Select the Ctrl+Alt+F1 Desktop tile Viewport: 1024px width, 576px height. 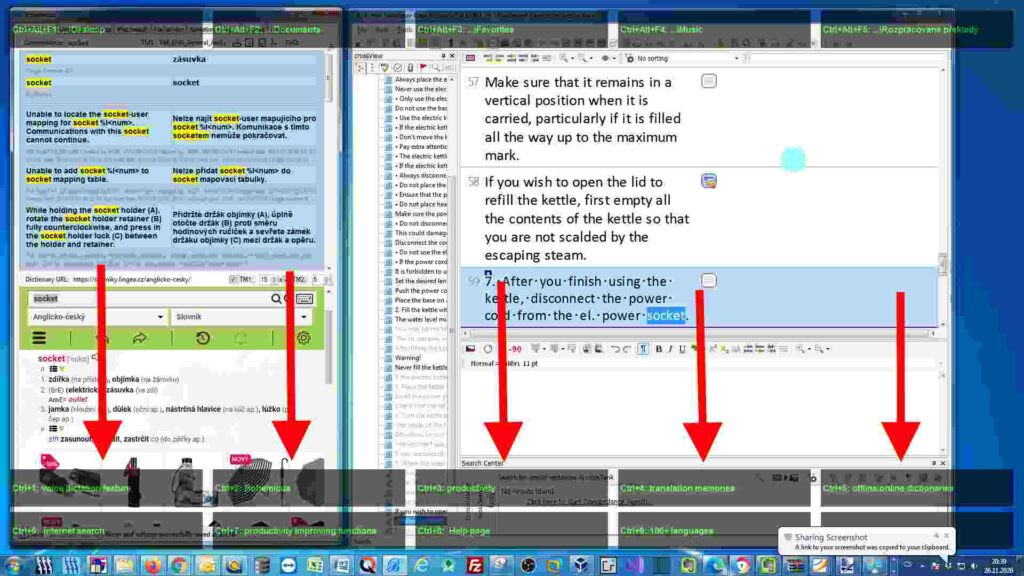(106, 29)
